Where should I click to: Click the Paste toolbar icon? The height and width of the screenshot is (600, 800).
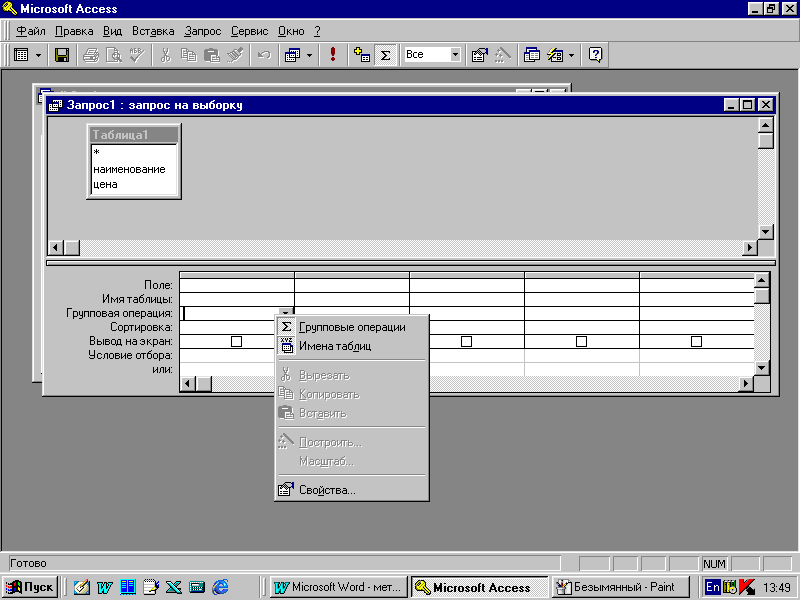click(211, 55)
